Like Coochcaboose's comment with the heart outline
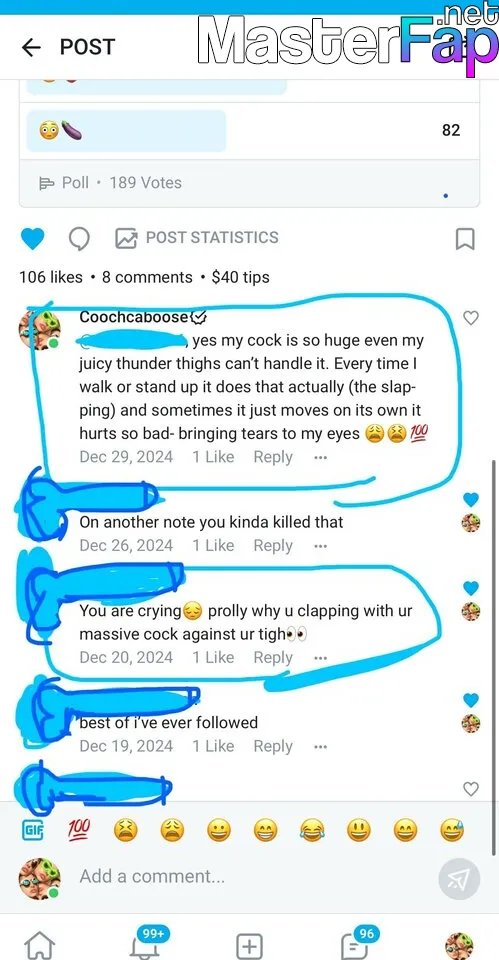This screenshot has height=960, width=499. 470,318
